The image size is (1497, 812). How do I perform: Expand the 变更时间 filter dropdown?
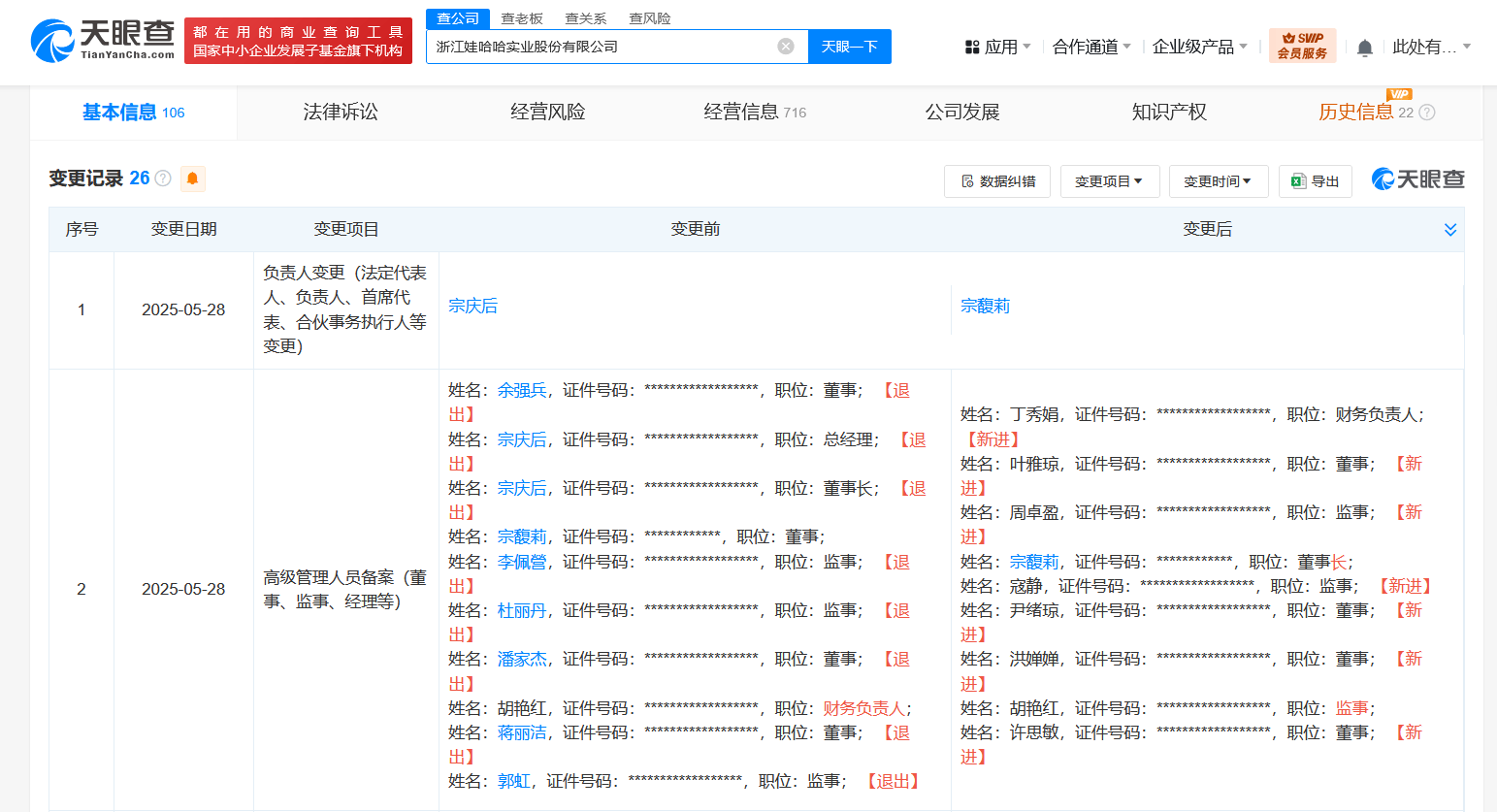pos(1218,181)
